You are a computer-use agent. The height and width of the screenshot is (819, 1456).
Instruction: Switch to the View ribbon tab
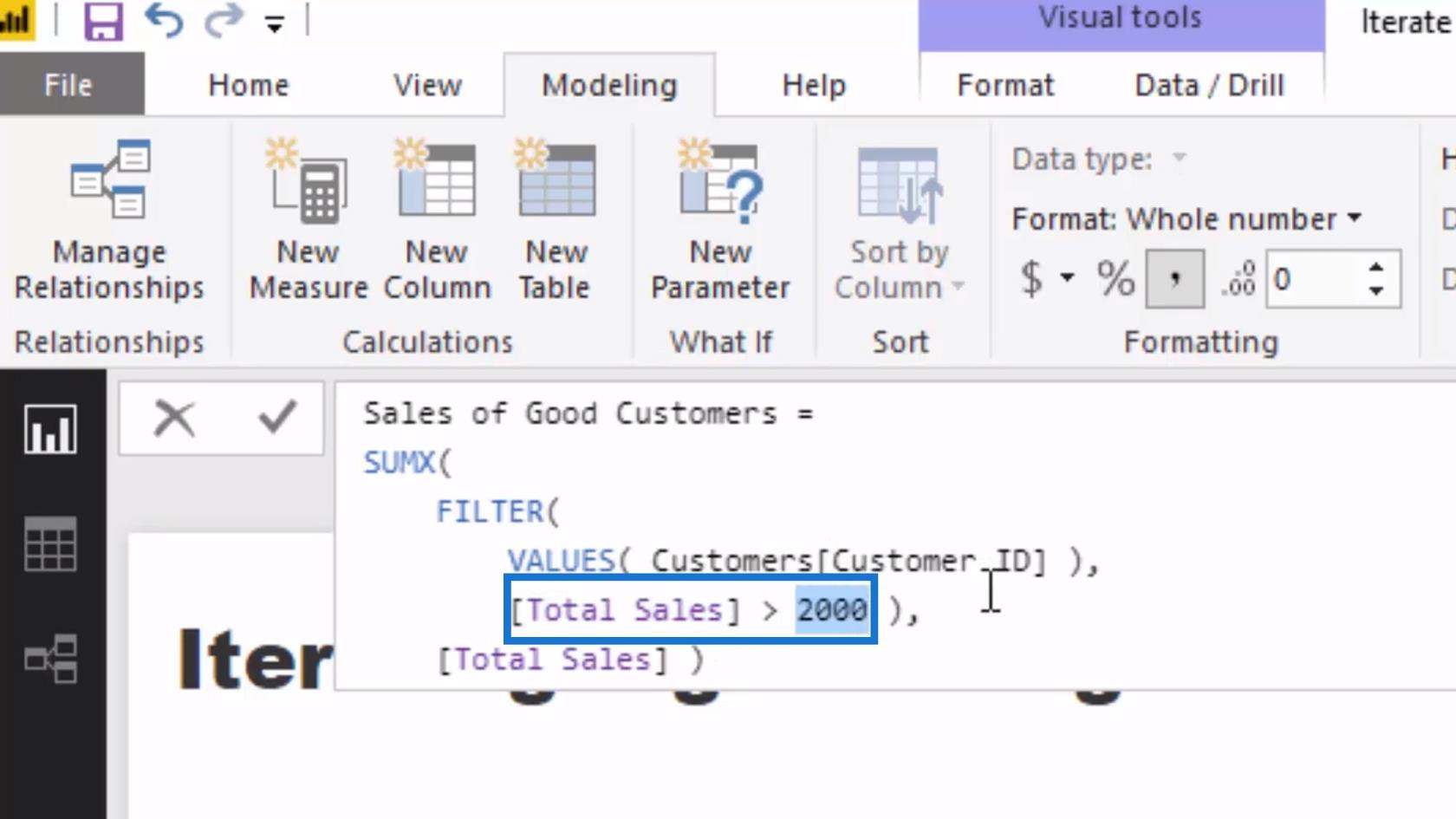pos(427,85)
